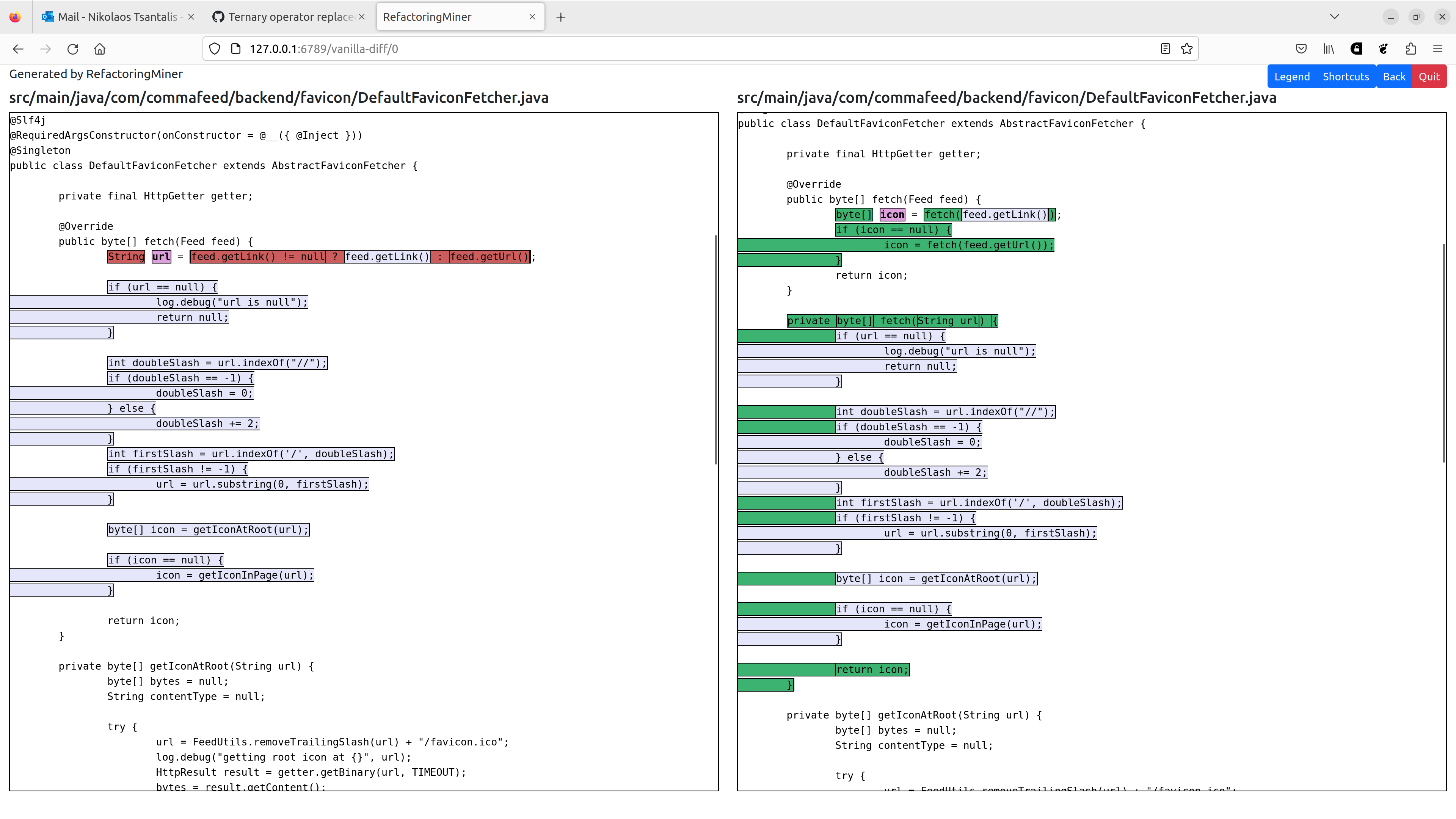1456x819 pixels.
Task: Go to the browser home page
Action: pyautogui.click(x=99, y=49)
